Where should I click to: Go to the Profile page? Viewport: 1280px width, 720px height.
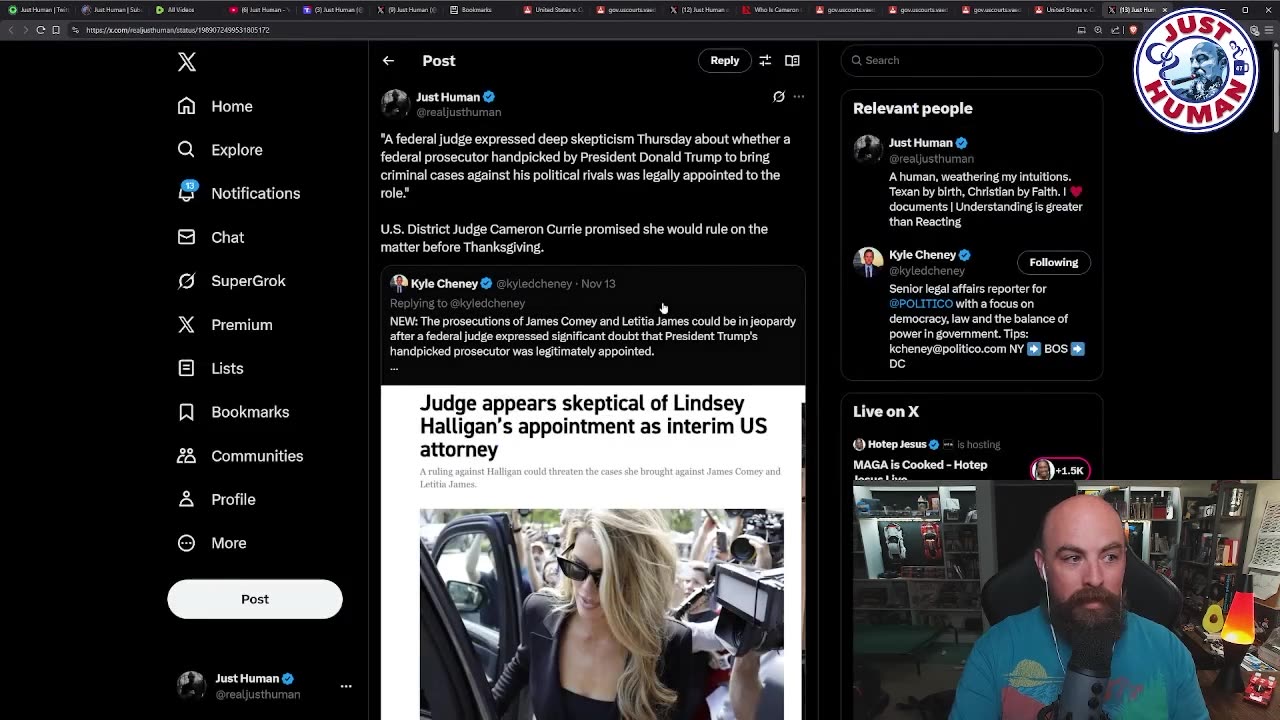coord(216,499)
